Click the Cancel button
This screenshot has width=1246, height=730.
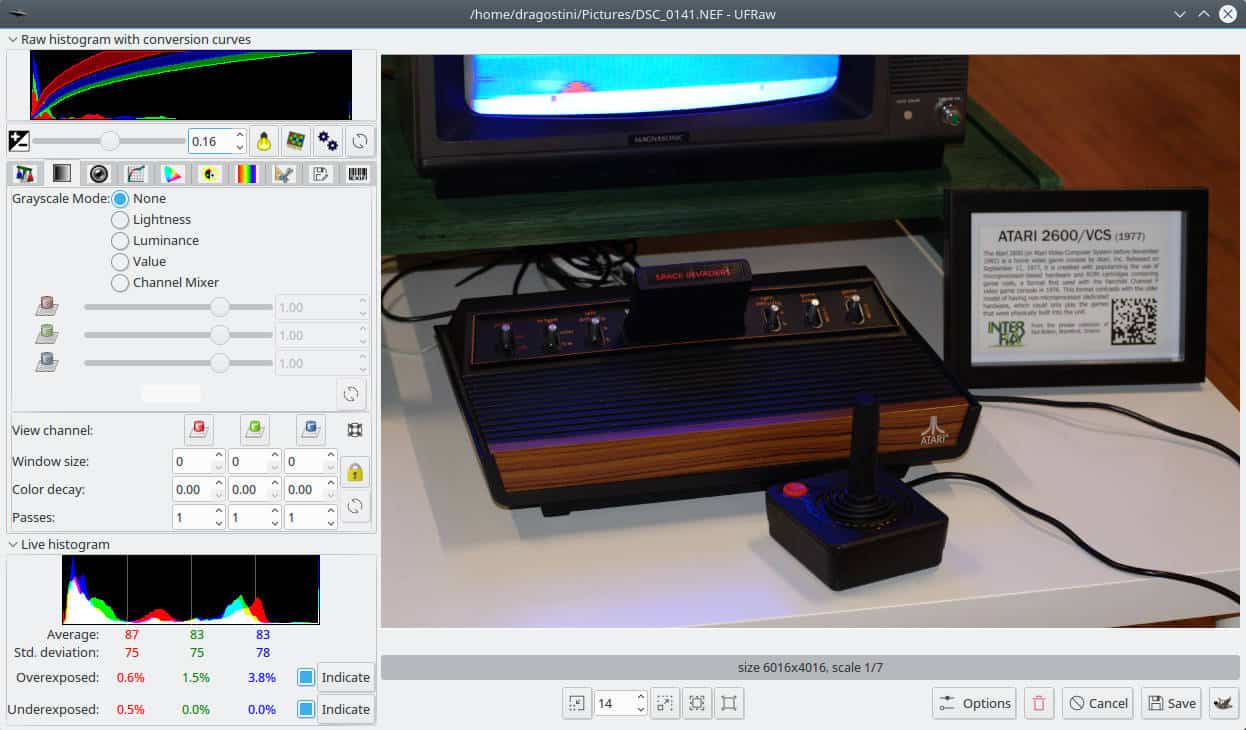pos(1097,703)
